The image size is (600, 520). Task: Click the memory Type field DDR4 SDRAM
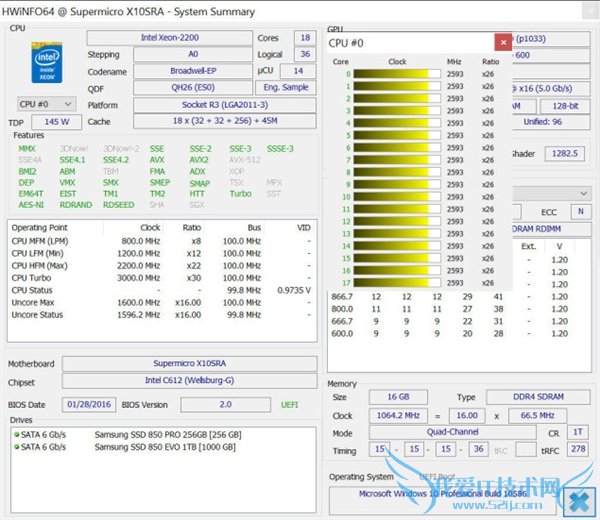(538, 397)
